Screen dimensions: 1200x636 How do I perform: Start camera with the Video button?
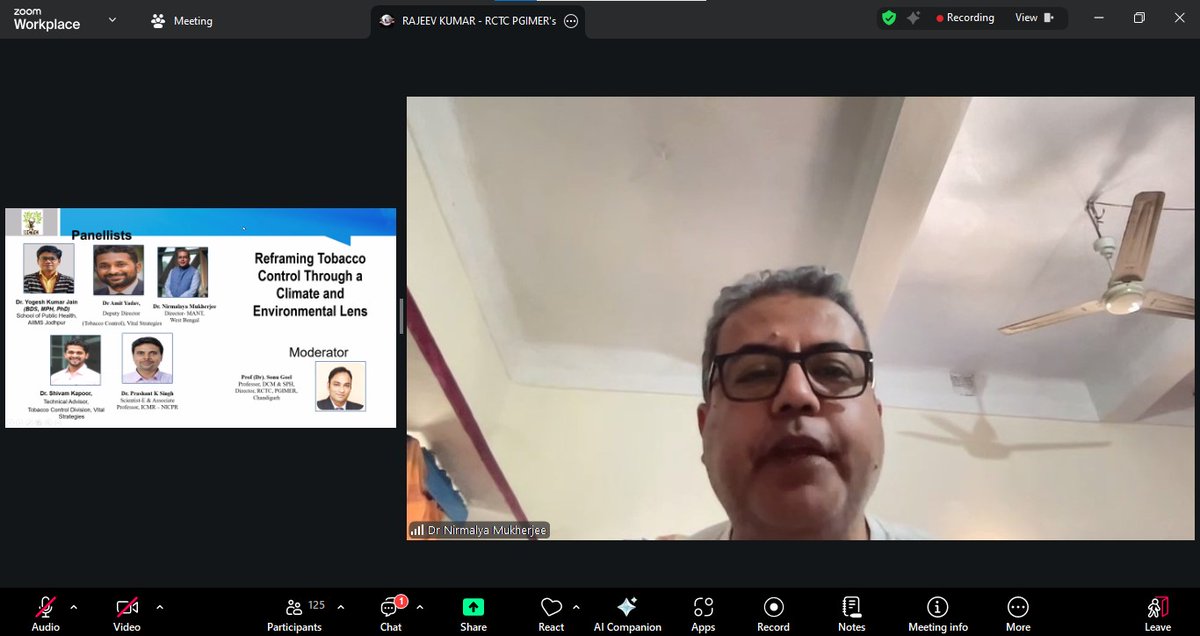(127, 613)
